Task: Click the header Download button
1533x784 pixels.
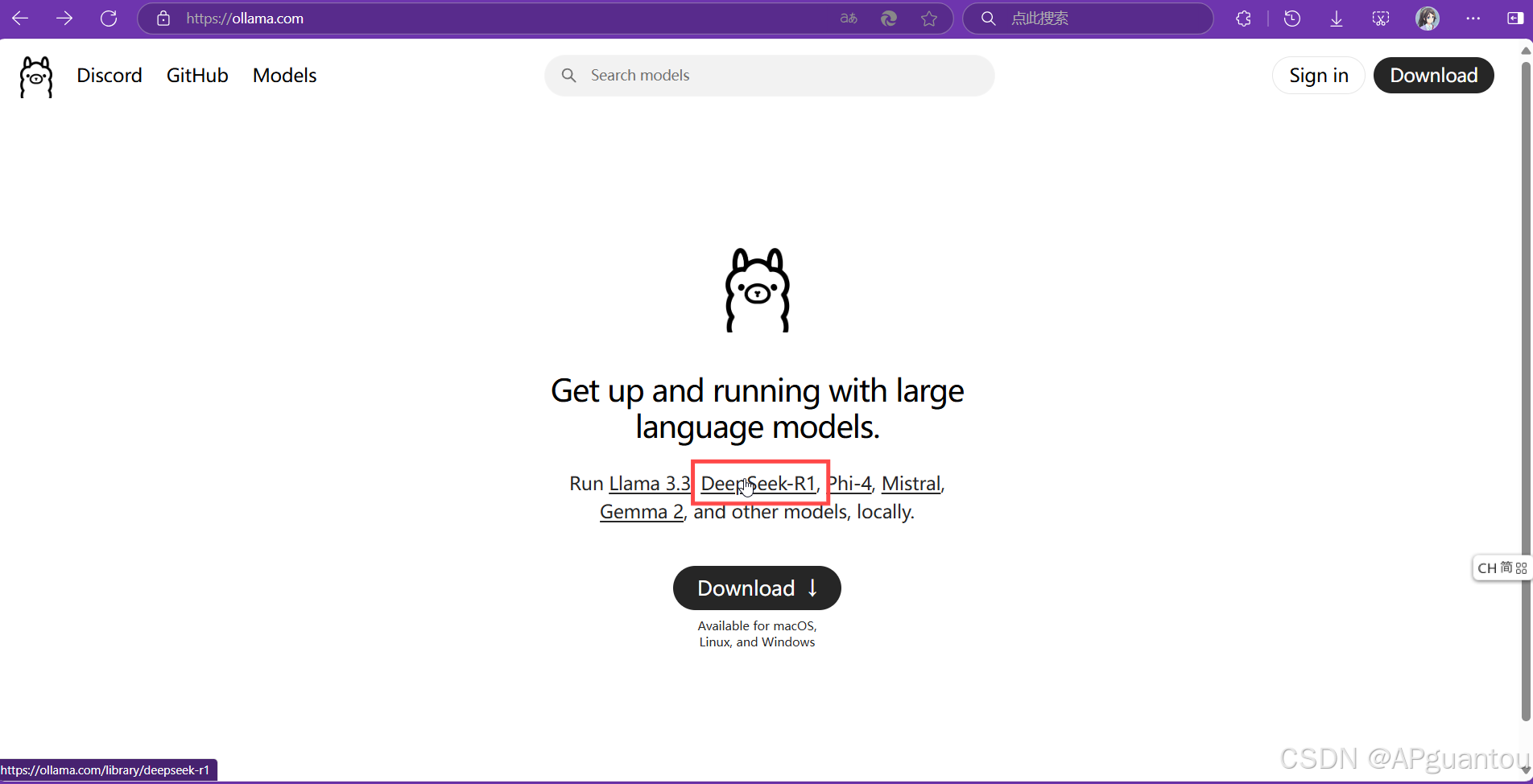Action: (1433, 75)
